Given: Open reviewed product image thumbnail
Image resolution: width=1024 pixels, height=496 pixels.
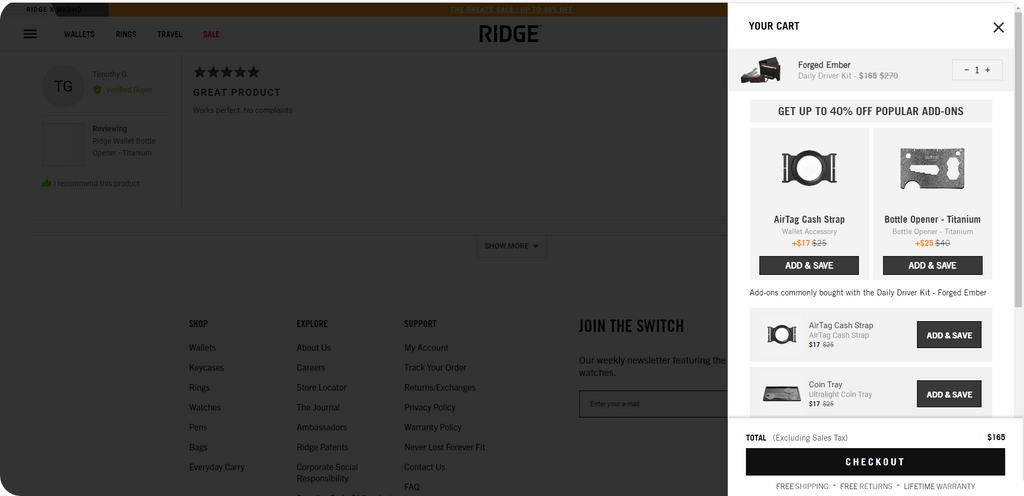Looking at the screenshot, I should (x=63, y=144).
